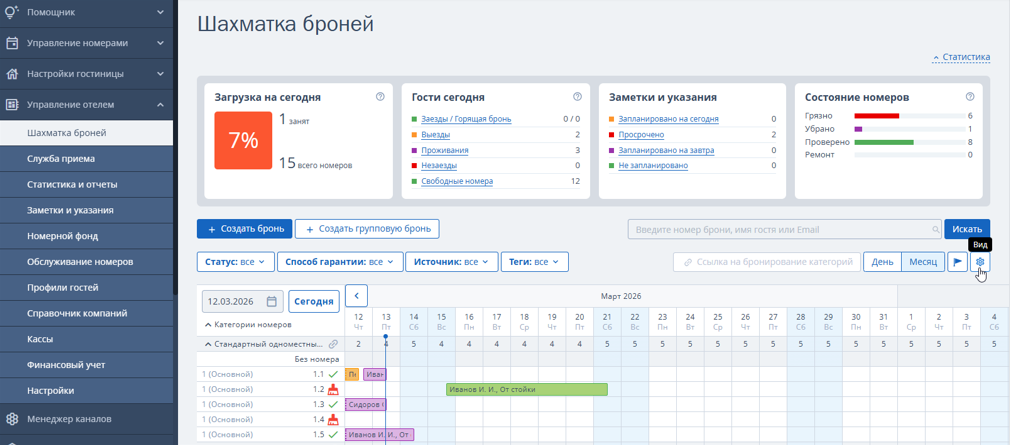
Task: Go to previous dates with left arrow
Action: point(356,296)
